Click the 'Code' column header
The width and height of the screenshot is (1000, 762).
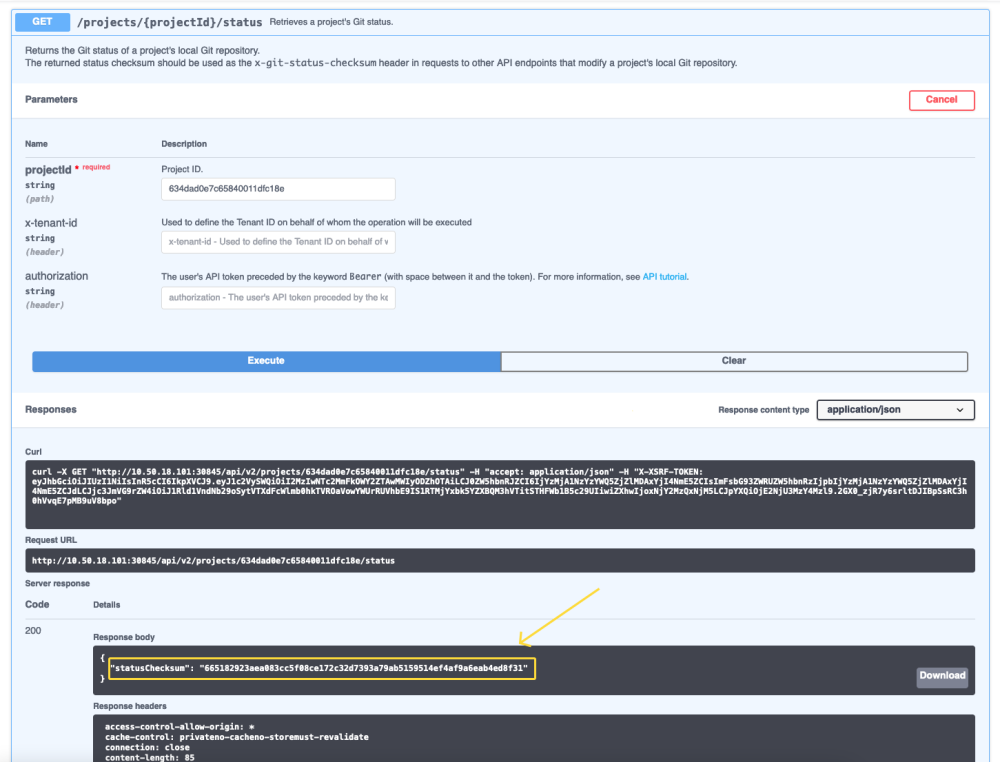coord(37,604)
